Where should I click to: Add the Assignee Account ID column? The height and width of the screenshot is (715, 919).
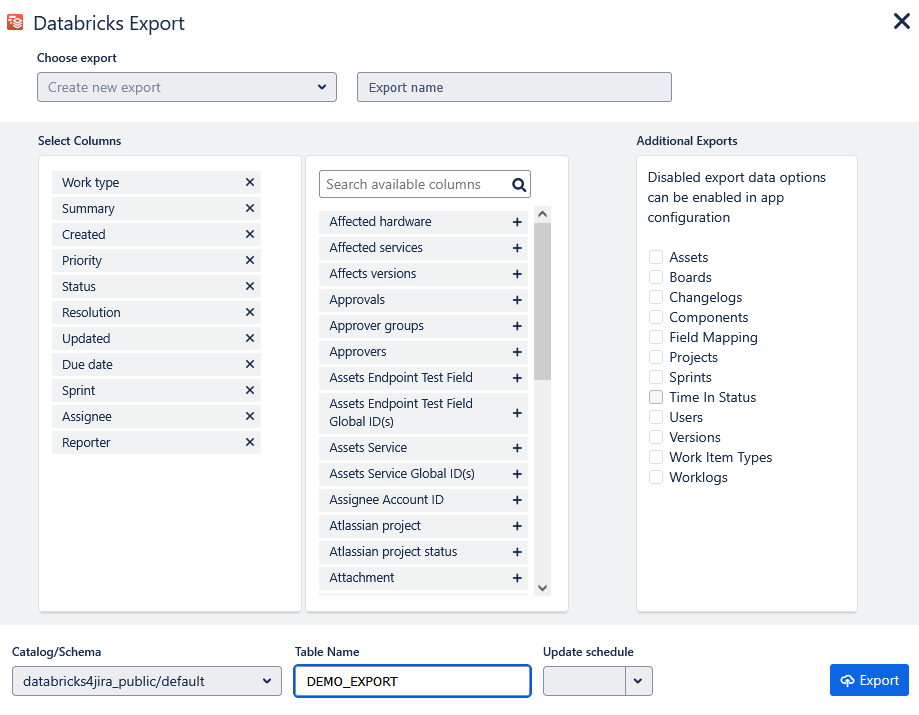(x=517, y=500)
